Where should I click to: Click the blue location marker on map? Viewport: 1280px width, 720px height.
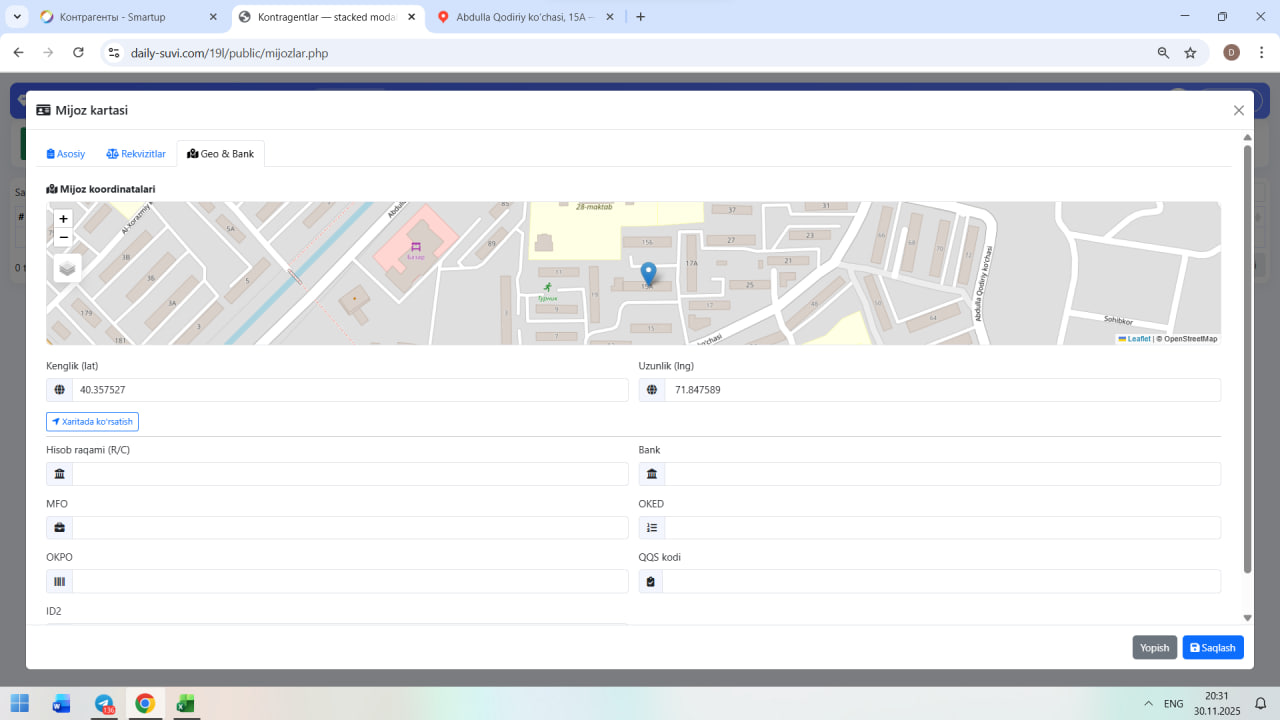(648, 274)
